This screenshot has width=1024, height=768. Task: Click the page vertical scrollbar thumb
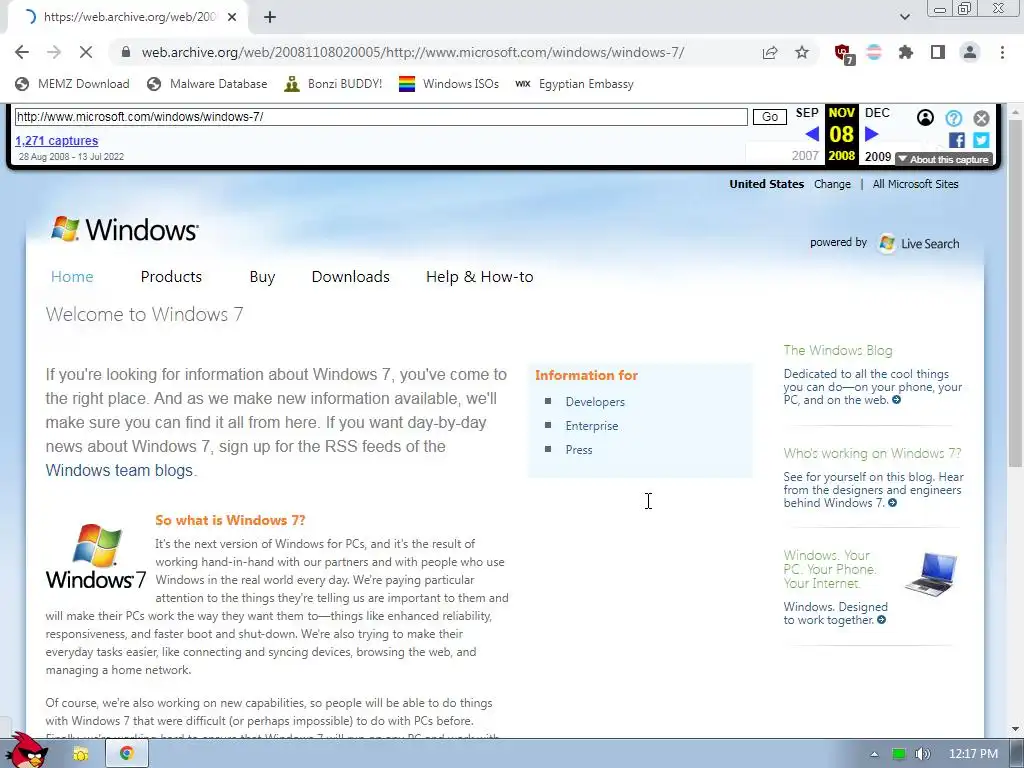point(1015,293)
